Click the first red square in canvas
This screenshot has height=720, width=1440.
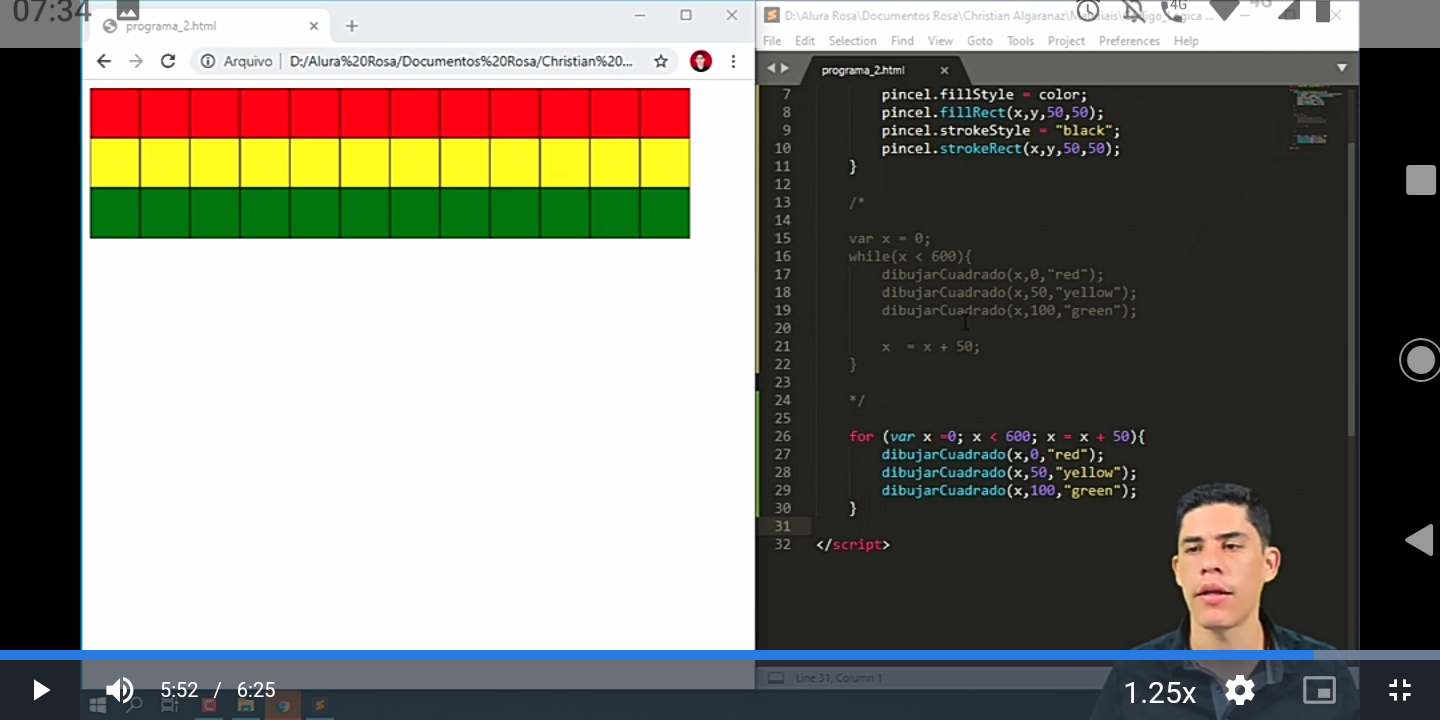(x=115, y=113)
